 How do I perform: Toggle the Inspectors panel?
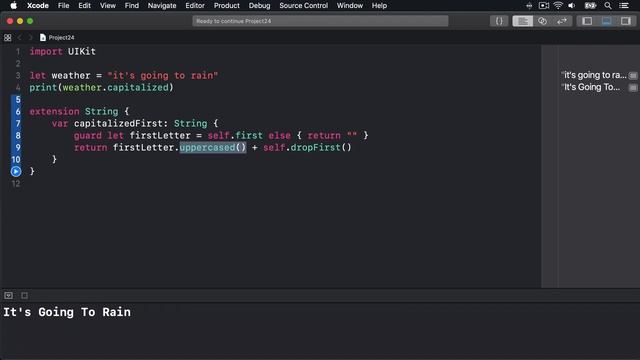click(626, 21)
